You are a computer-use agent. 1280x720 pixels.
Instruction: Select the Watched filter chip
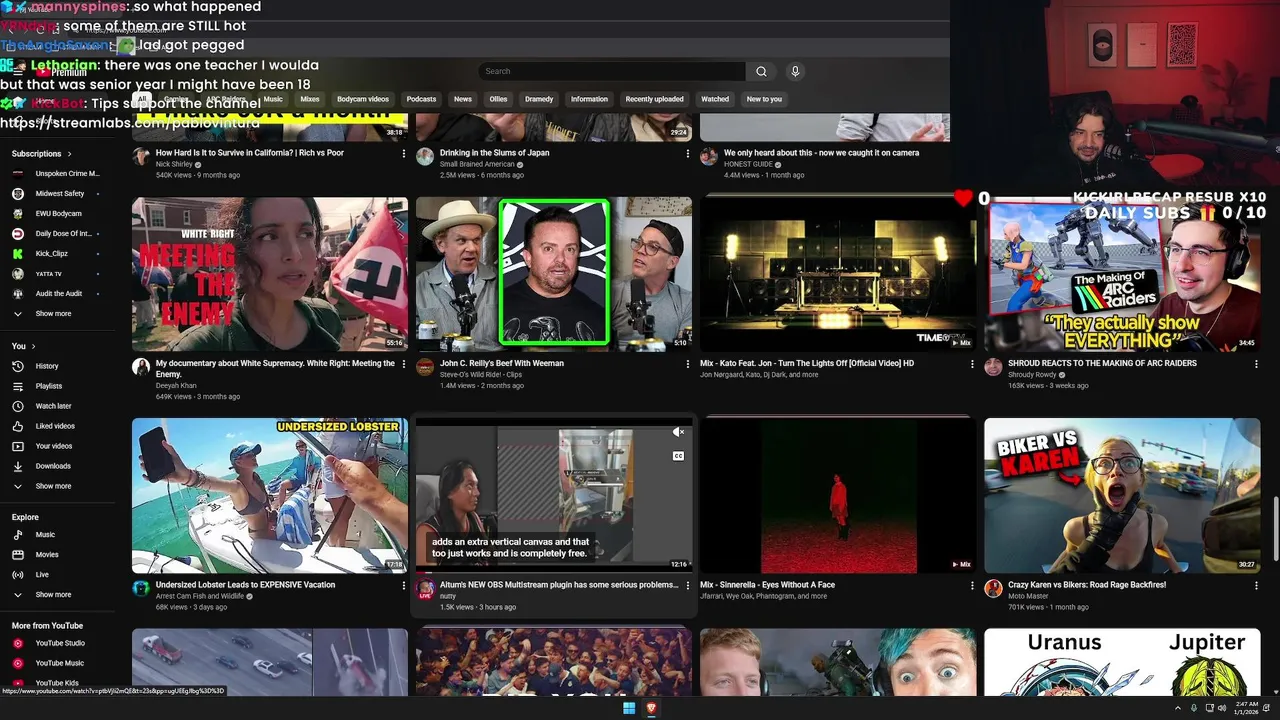pyautogui.click(x=715, y=99)
